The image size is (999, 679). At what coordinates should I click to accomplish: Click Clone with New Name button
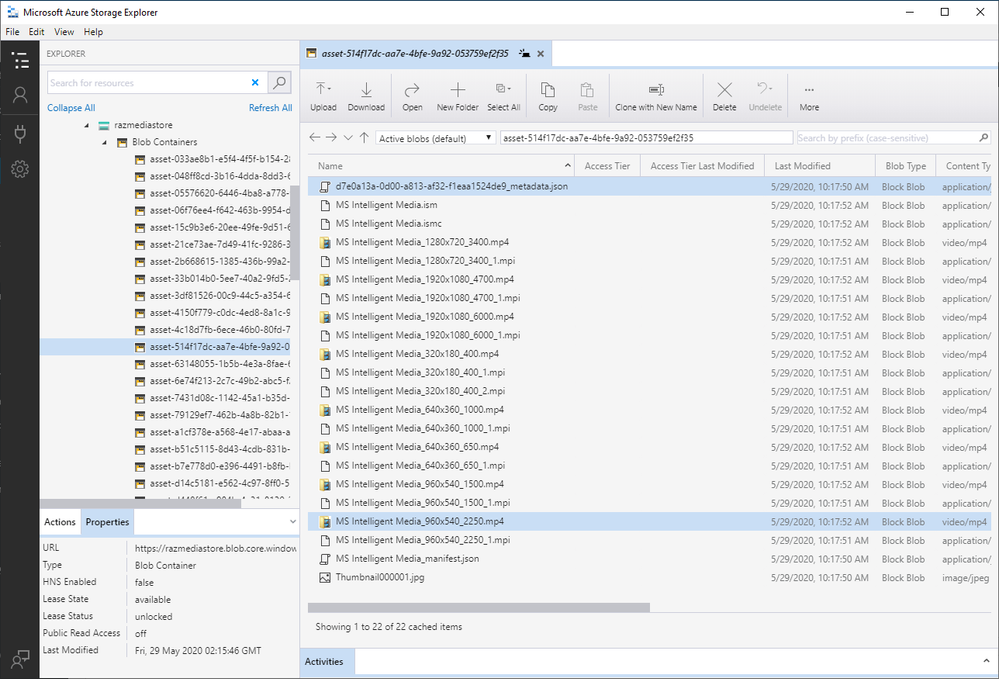[x=656, y=96]
